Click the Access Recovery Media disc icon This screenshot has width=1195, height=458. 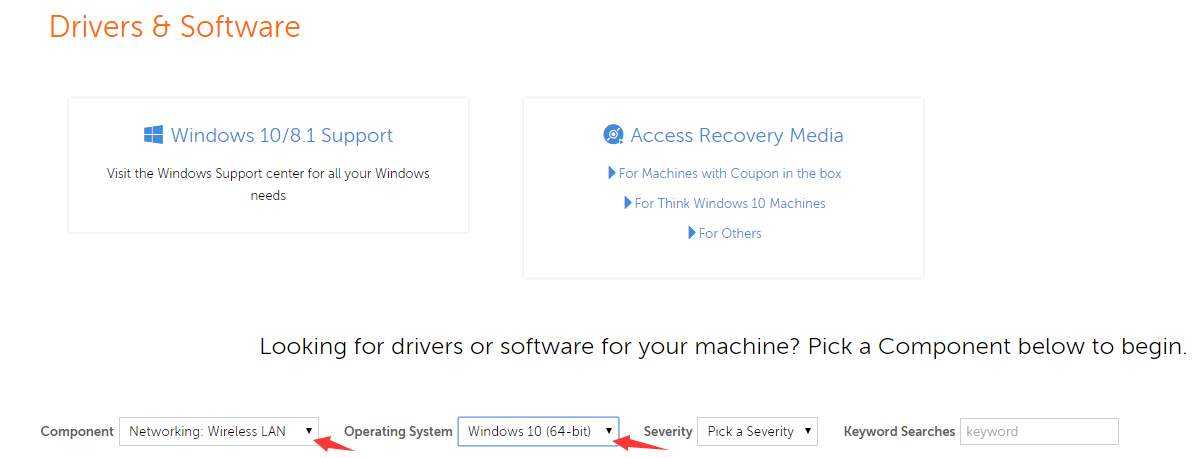613,135
